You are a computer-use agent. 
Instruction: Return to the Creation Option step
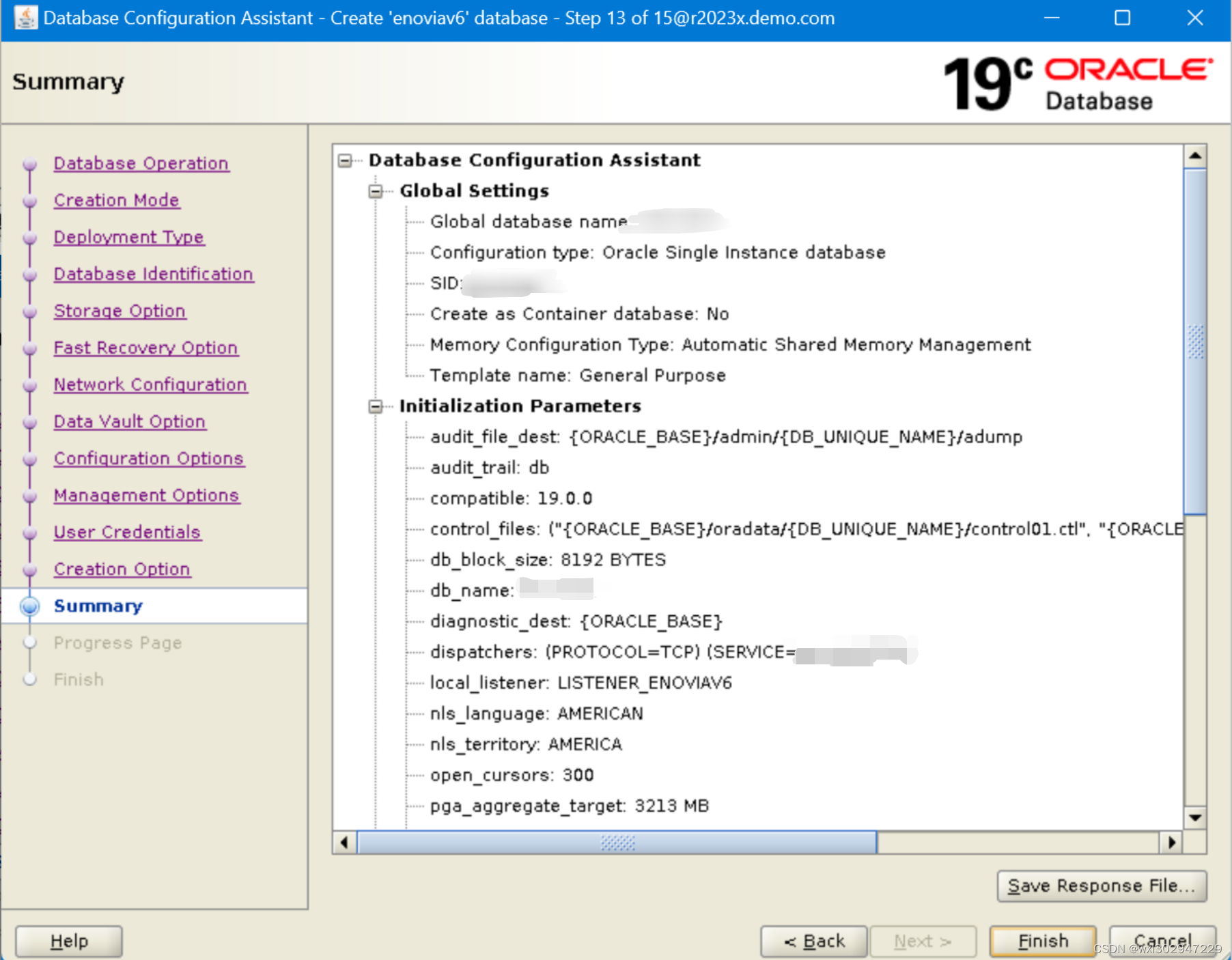coord(122,569)
